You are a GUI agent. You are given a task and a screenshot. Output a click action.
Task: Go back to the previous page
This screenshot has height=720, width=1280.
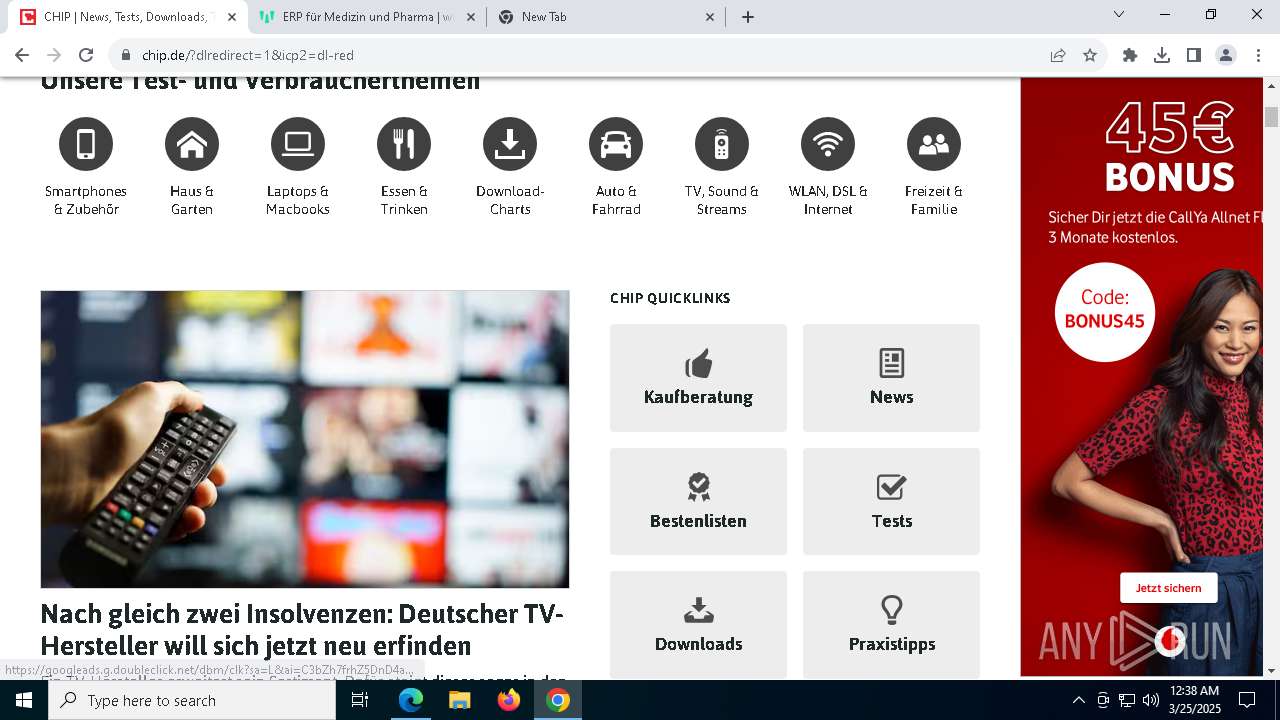[x=22, y=55]
